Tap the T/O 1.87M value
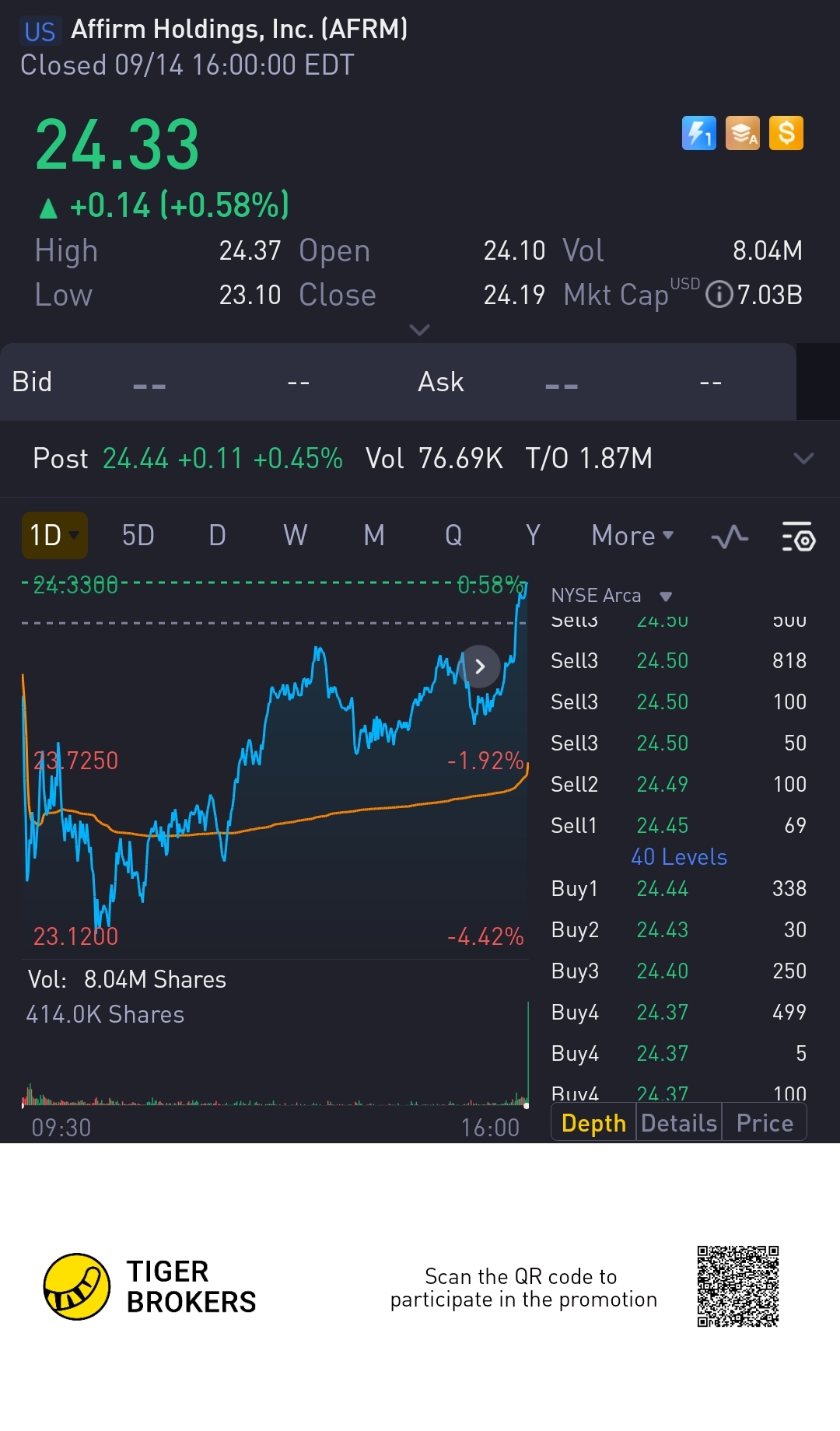Image resolution: width=840 pixels, height=1431 pixels. (589, 458)
